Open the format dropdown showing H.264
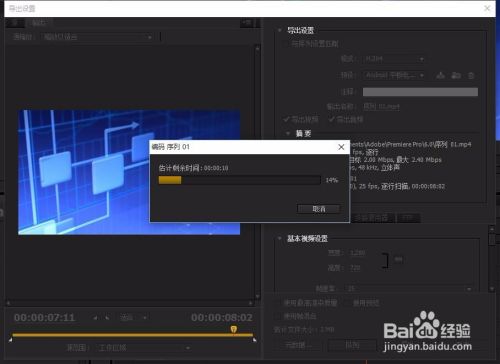Image resolution: width=500 pixels, height=364 pixels. click(394, 59)
